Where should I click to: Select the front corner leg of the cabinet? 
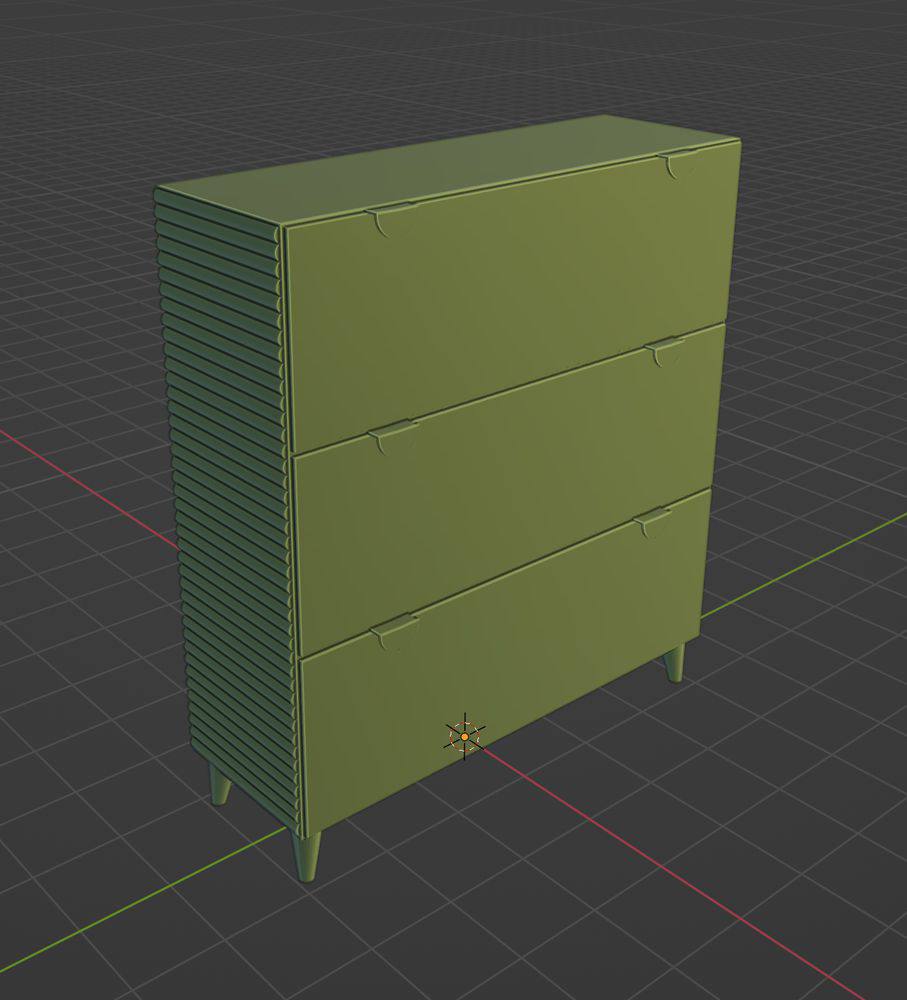click(308, 856)
